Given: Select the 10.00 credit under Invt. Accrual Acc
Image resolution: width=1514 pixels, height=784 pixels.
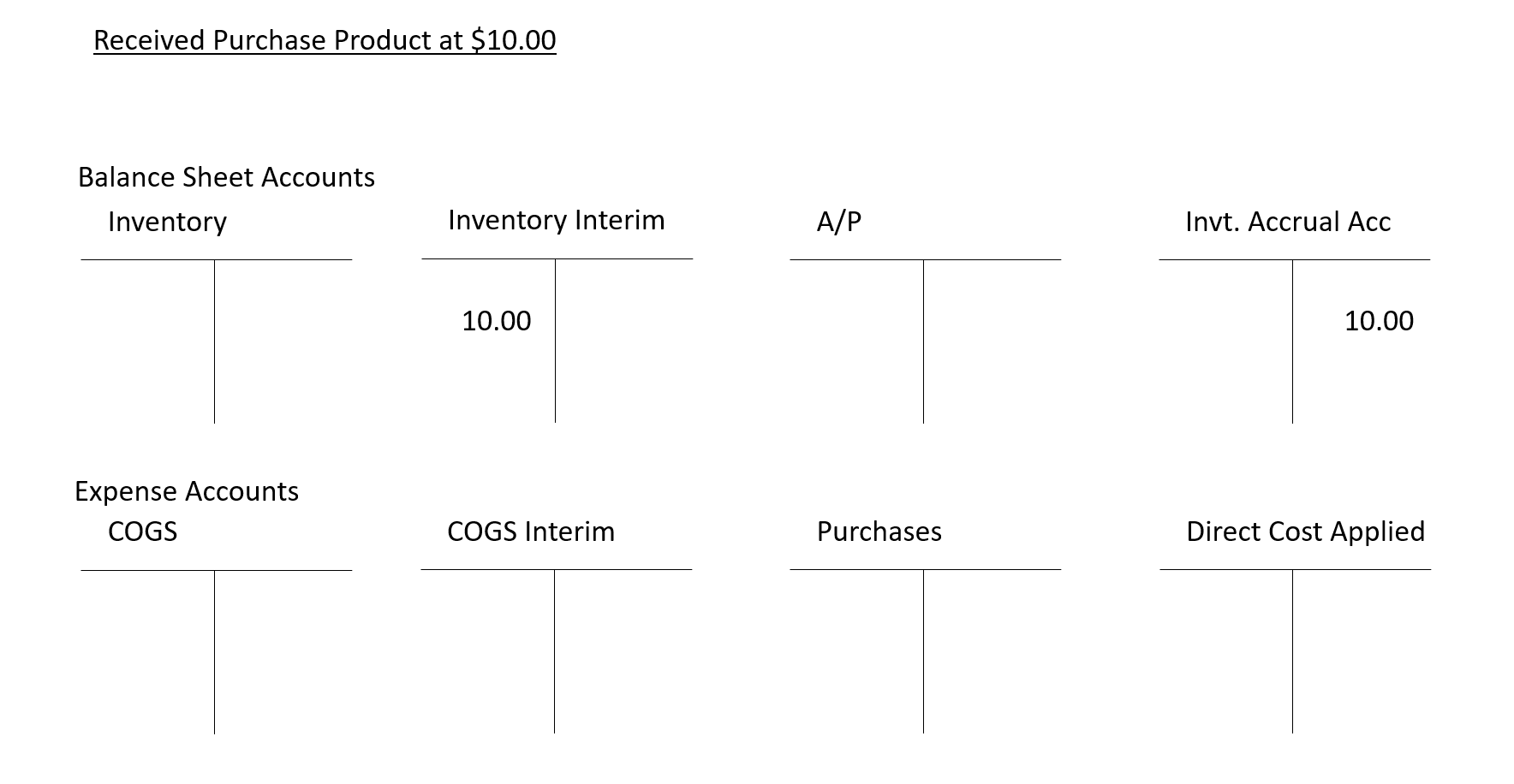Looking at the screenshot, I should 1379,321.
